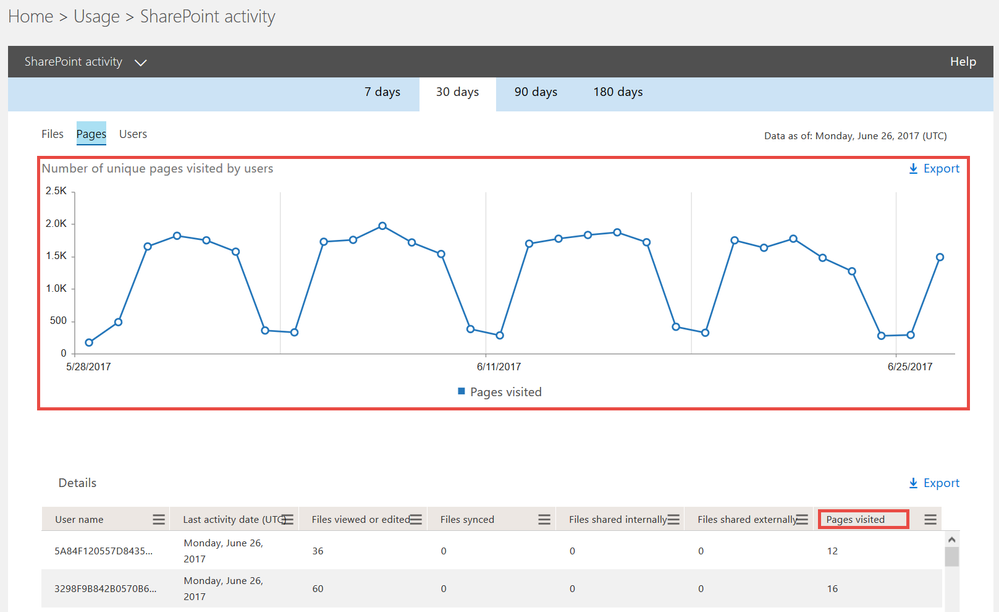Viewport: 999px width, 612px height.
Task: Show the Files chart view
Action: 52,134
